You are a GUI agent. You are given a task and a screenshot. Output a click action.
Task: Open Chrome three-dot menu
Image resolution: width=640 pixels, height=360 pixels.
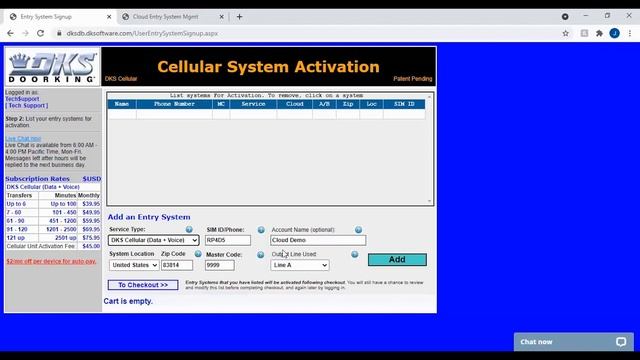click(630, 33)
